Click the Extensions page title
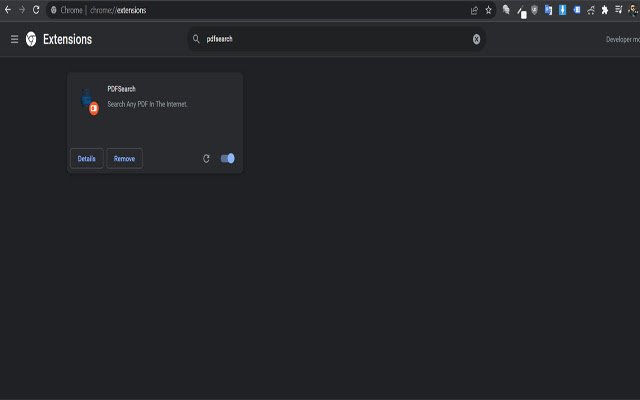The image size is (640, 400). tap(67, 39)
